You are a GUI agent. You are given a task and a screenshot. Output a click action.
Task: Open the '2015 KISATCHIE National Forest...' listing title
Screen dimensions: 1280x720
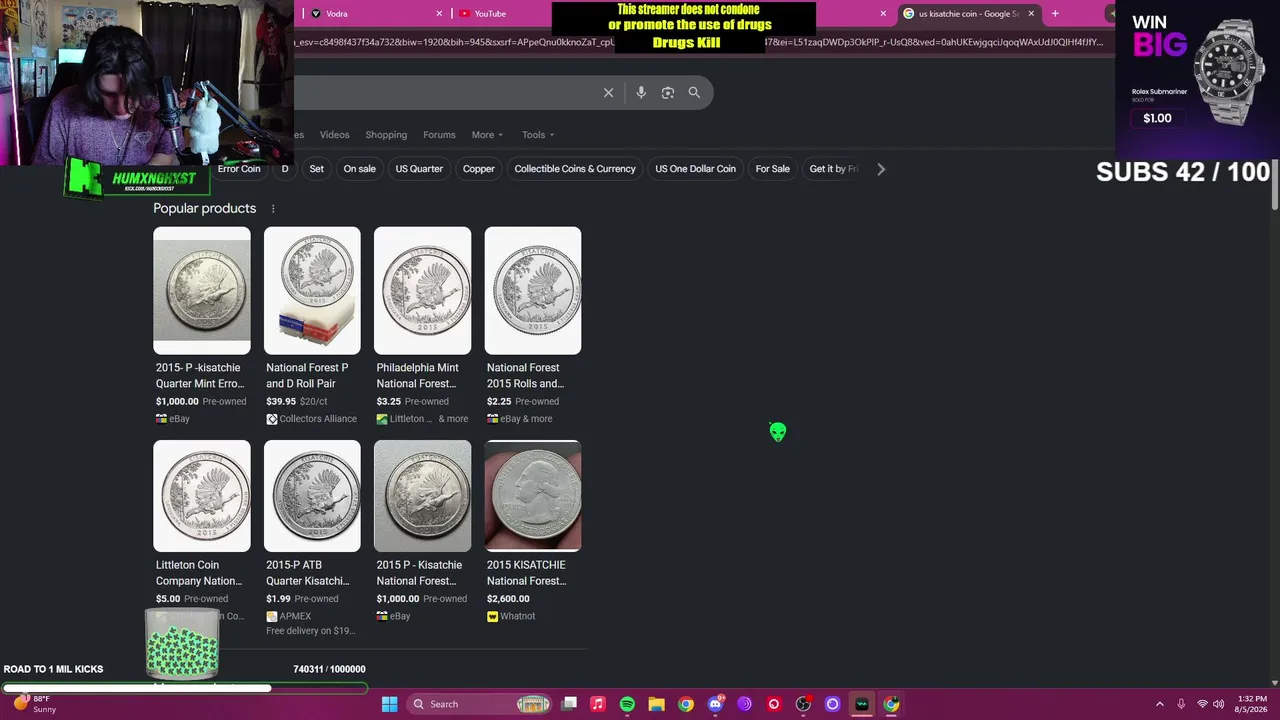[527, 573]
